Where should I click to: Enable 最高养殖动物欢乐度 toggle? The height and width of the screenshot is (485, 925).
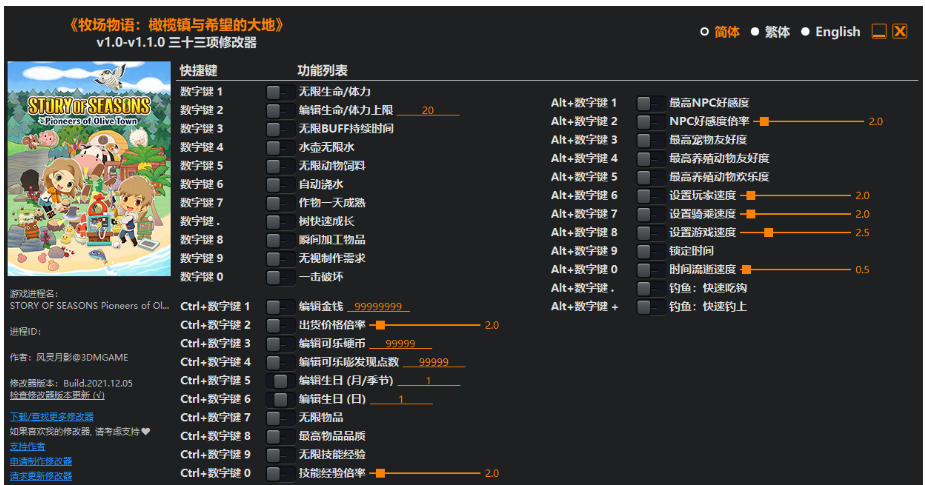[x=650, y=177]
